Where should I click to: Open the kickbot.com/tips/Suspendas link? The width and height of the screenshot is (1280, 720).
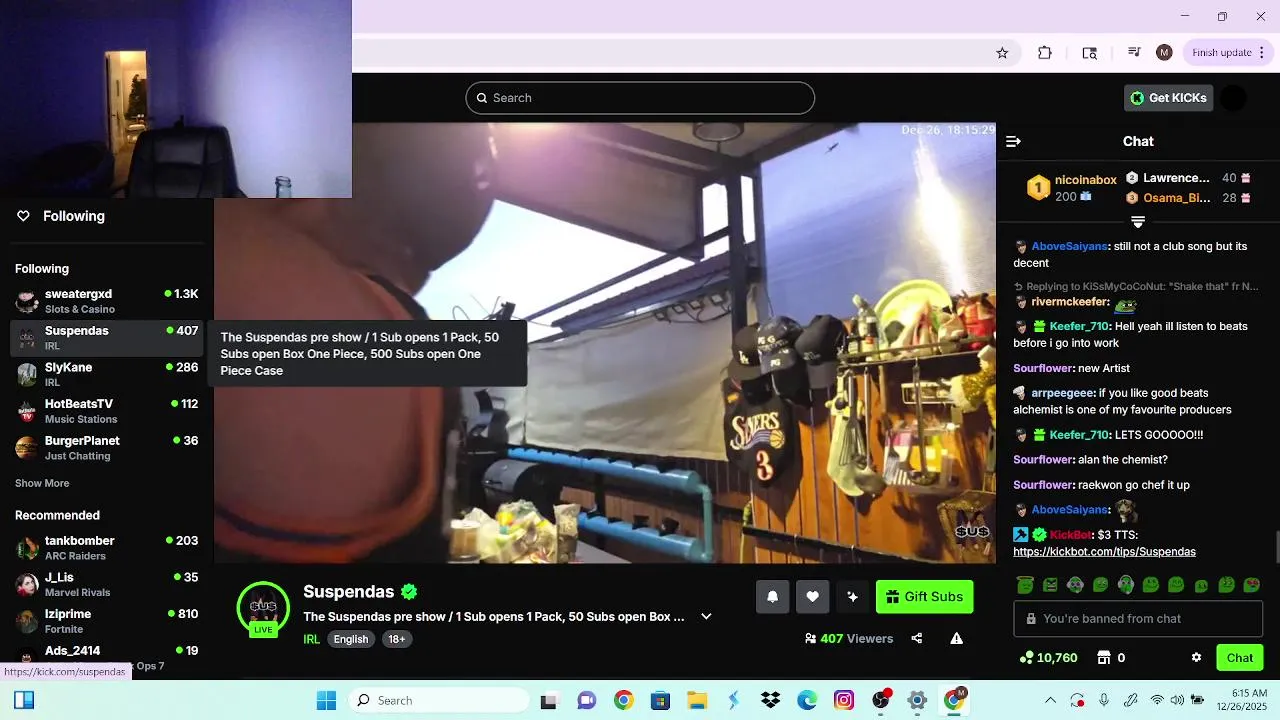pyautogui.click(x=1104, y=552)
